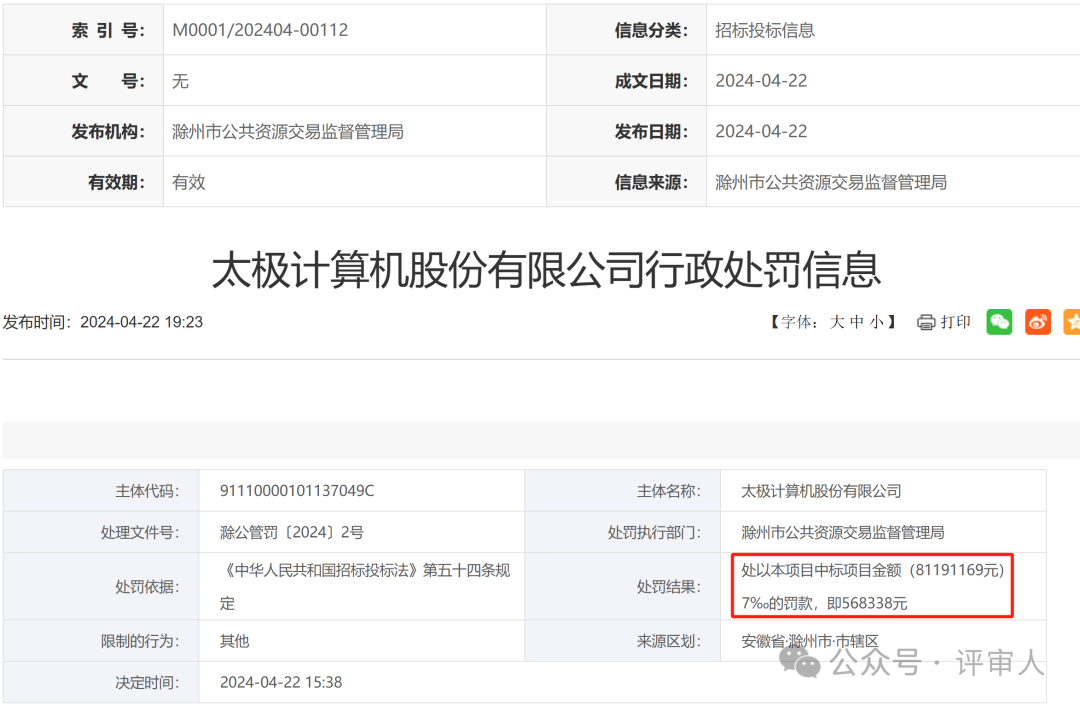Viewport: 1080px width, 706px height.
Task: Click the 决定时间 label
Action: [147, 682]
